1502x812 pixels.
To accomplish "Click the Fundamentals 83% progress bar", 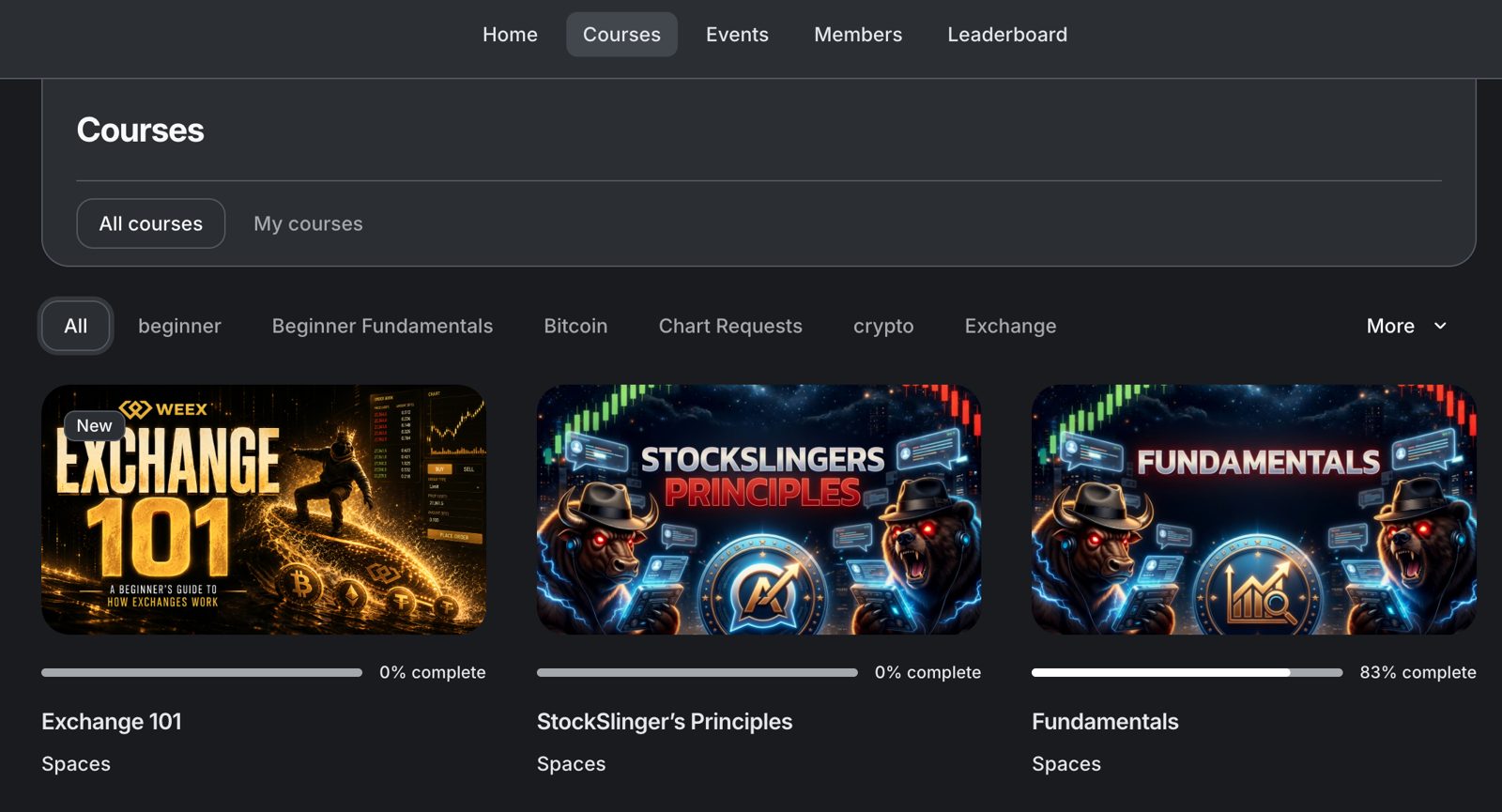I will (1187, 672).
